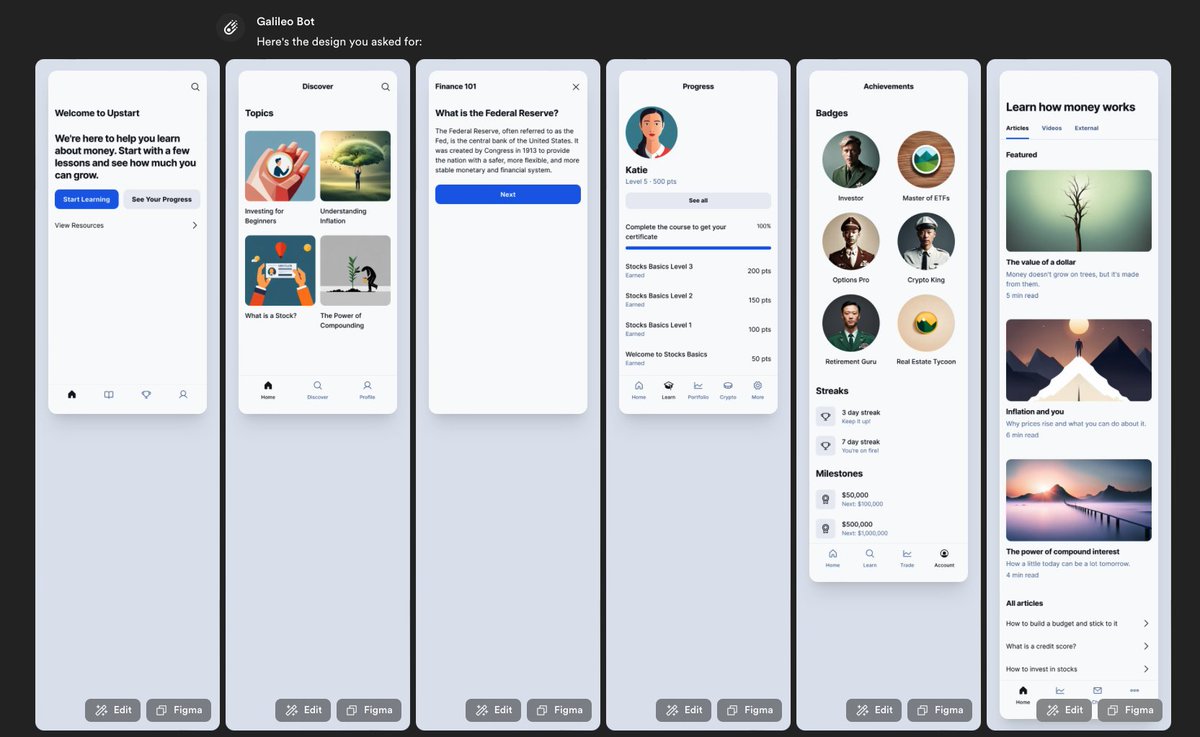
Task: Open Understanding Inflation topic image
Action: coord(355,166)
